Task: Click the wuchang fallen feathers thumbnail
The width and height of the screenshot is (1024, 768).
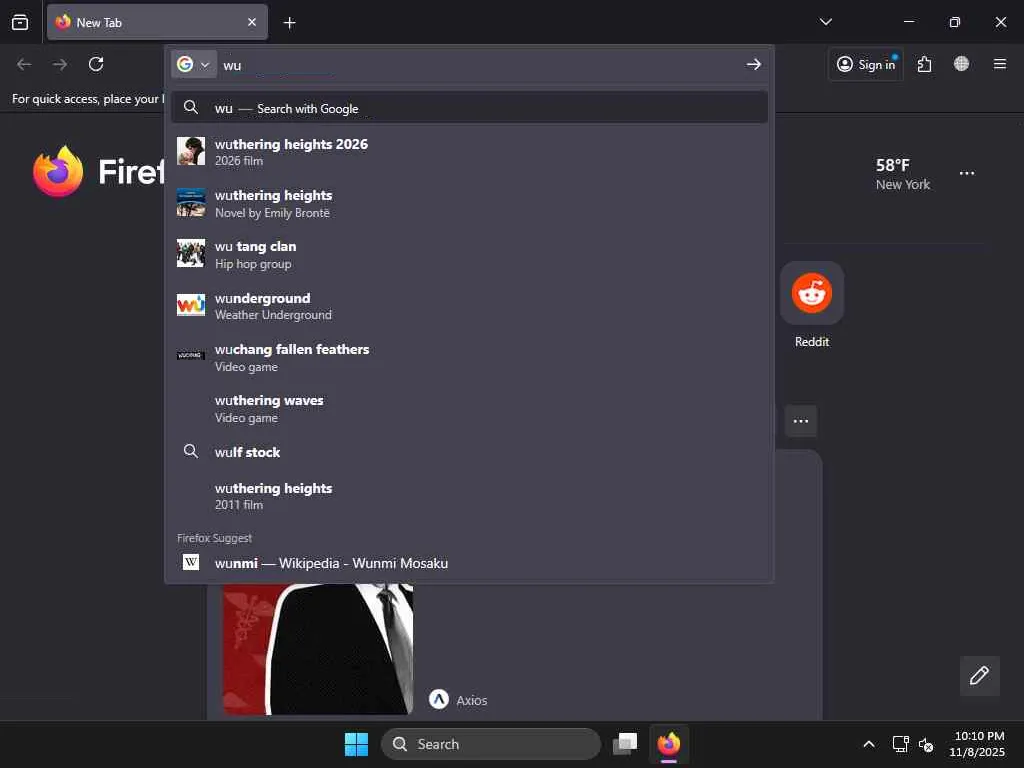Action: 191,356
